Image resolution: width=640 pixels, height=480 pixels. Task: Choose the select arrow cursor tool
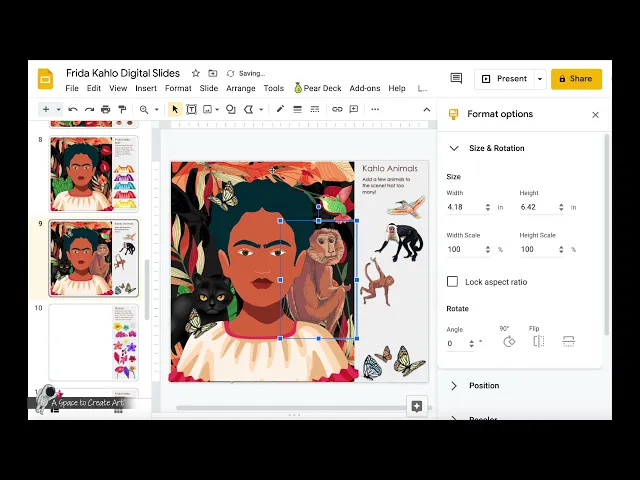tap(175, 109)
